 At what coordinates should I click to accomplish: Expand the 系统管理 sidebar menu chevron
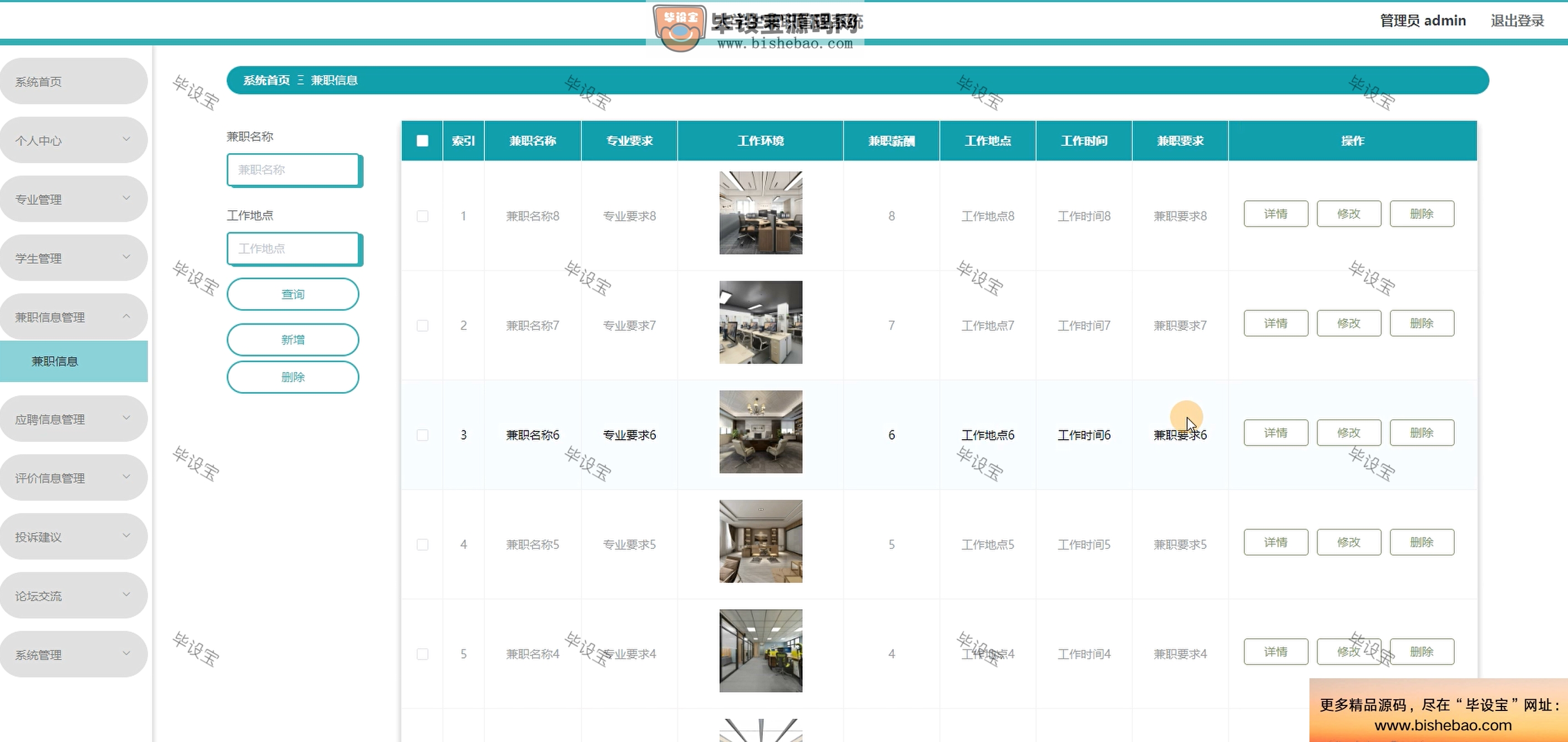[x=127, y=654]
